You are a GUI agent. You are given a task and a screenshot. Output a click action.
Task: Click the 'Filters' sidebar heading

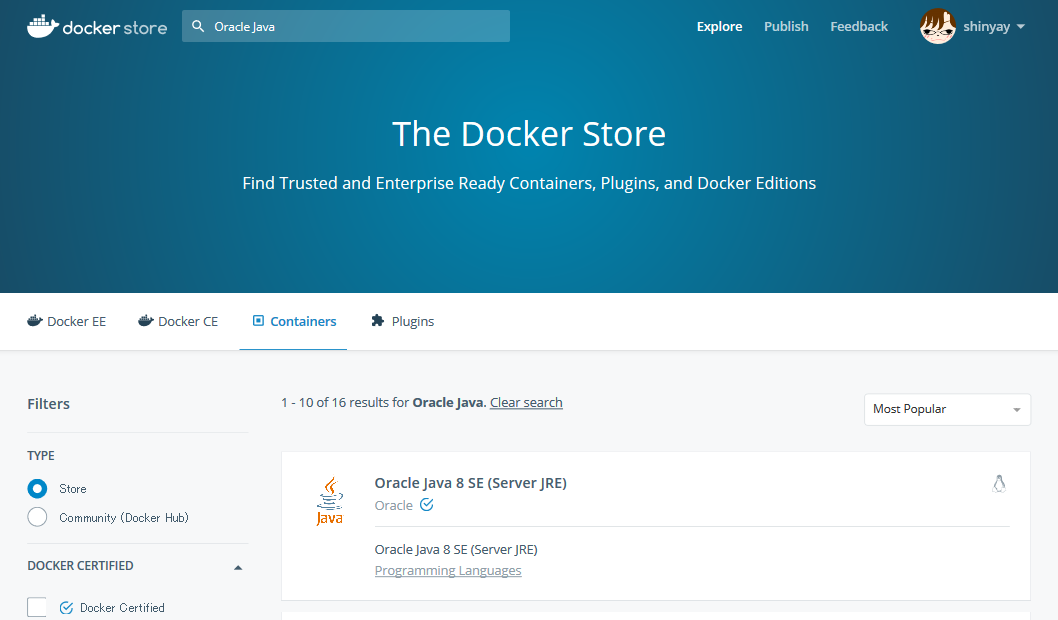[x=49, y=404]
